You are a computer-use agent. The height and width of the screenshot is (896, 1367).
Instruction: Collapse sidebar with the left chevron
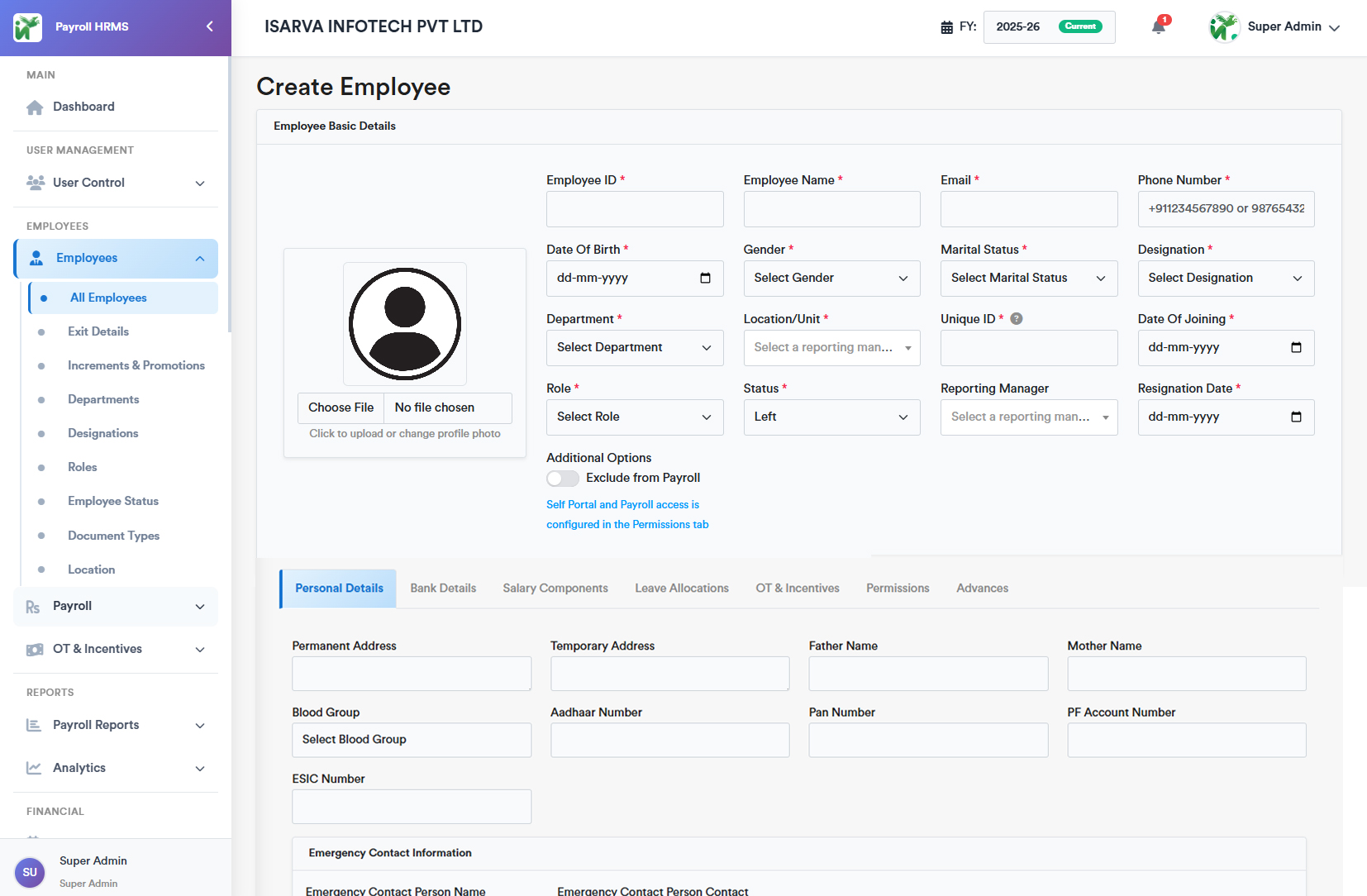(x=210, y=26)
